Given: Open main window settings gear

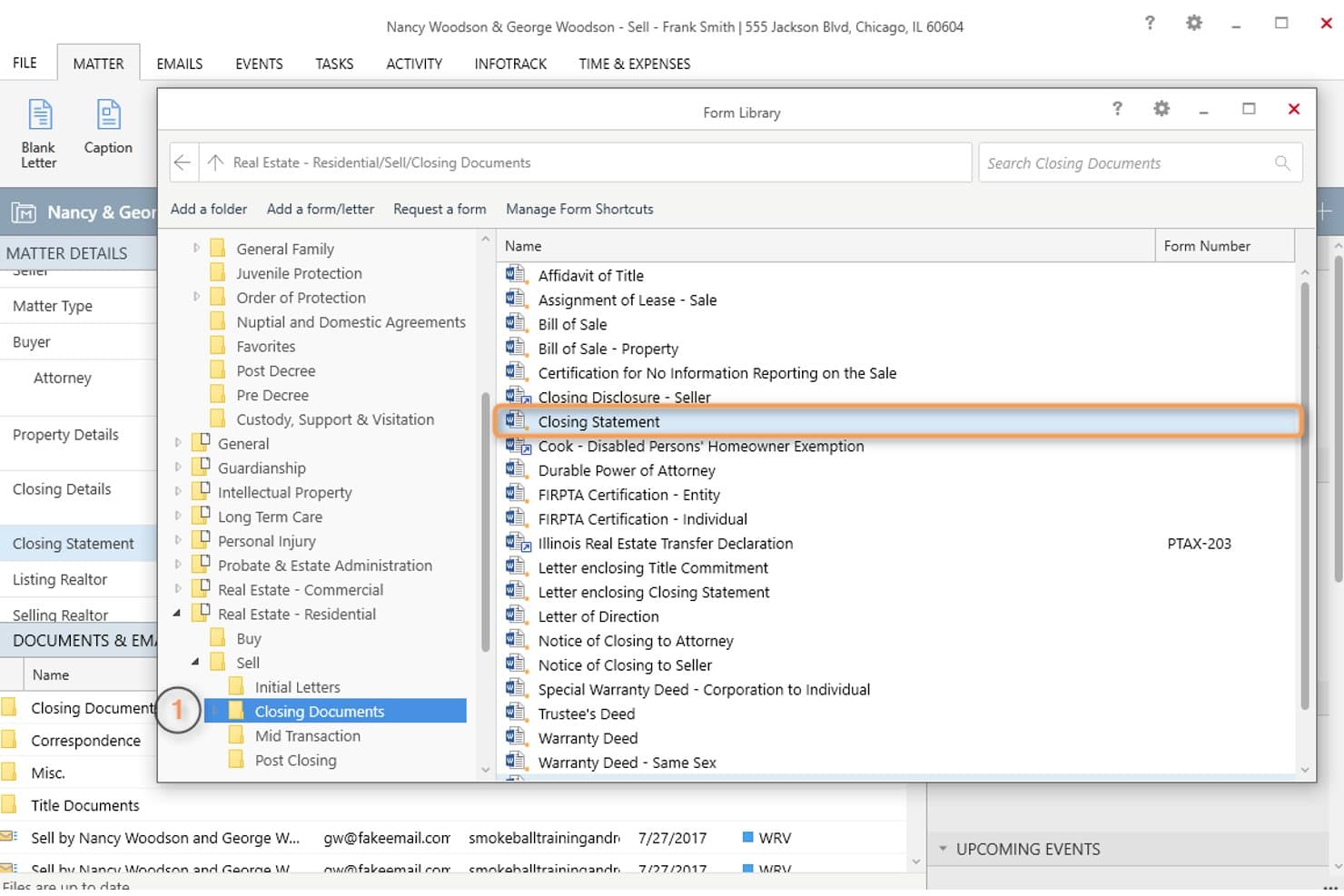Looking at the screenshot, I should pos(1194,24).
